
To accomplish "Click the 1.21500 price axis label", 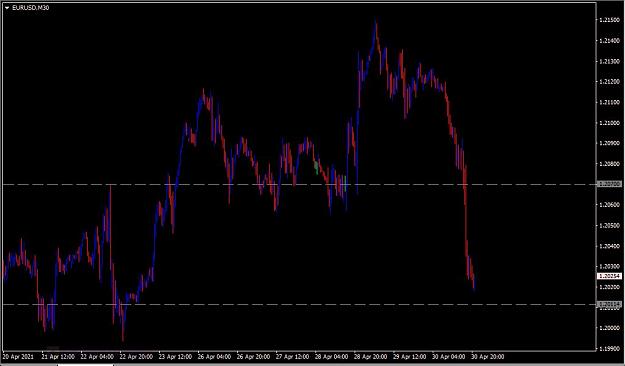I will click(610, 20).
